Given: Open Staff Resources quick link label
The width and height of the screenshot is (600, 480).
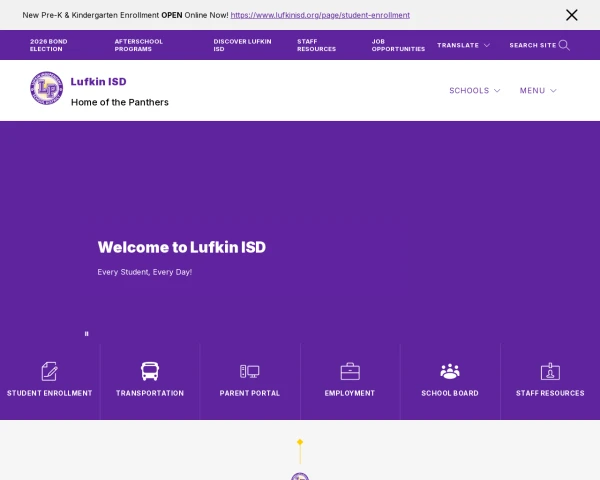Looking at the screenshot, I should pos(550,393).
